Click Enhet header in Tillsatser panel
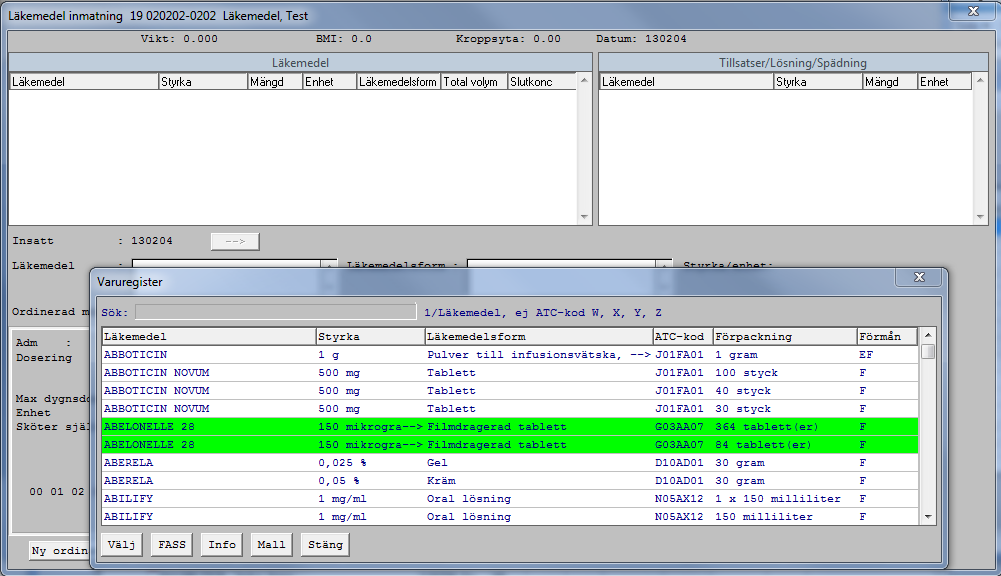 click(x=944, y=82)
